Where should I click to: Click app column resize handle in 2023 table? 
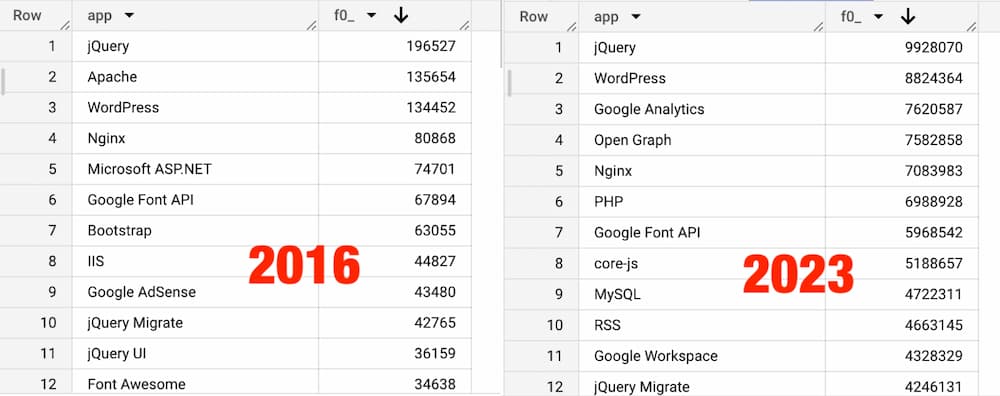coord(818,27)
